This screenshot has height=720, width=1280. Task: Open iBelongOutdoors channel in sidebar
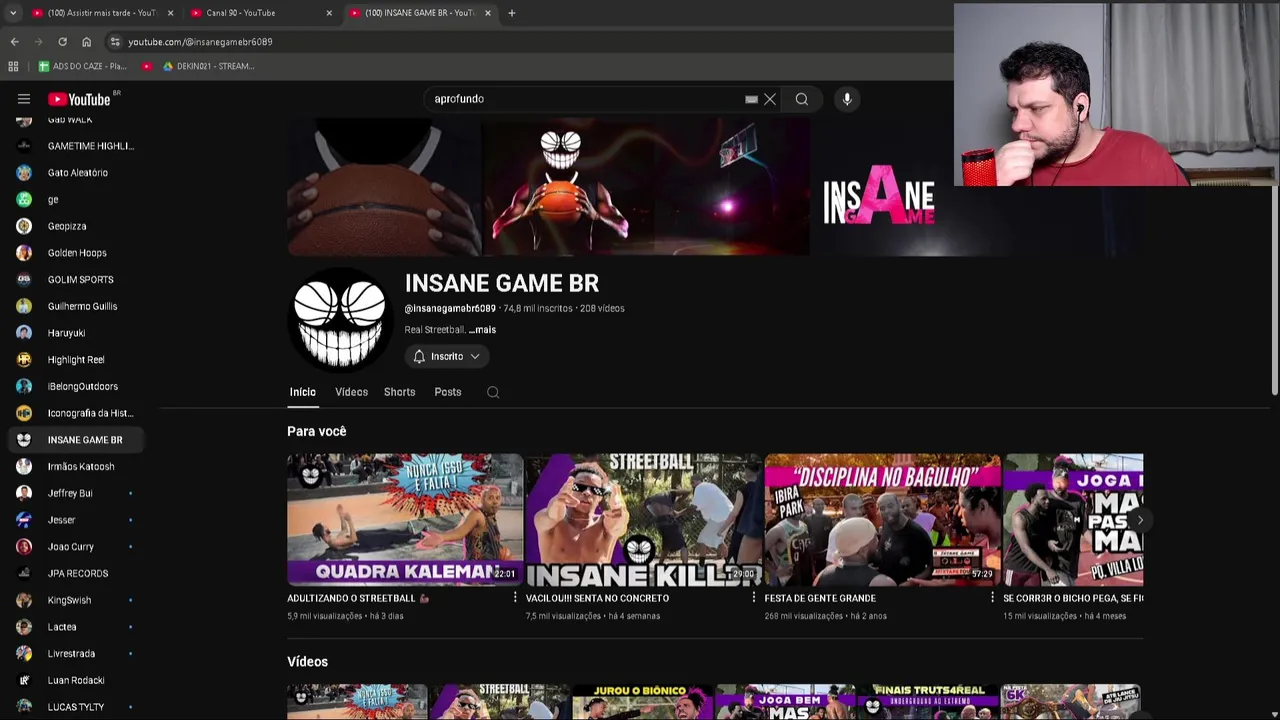coord(77,386)
